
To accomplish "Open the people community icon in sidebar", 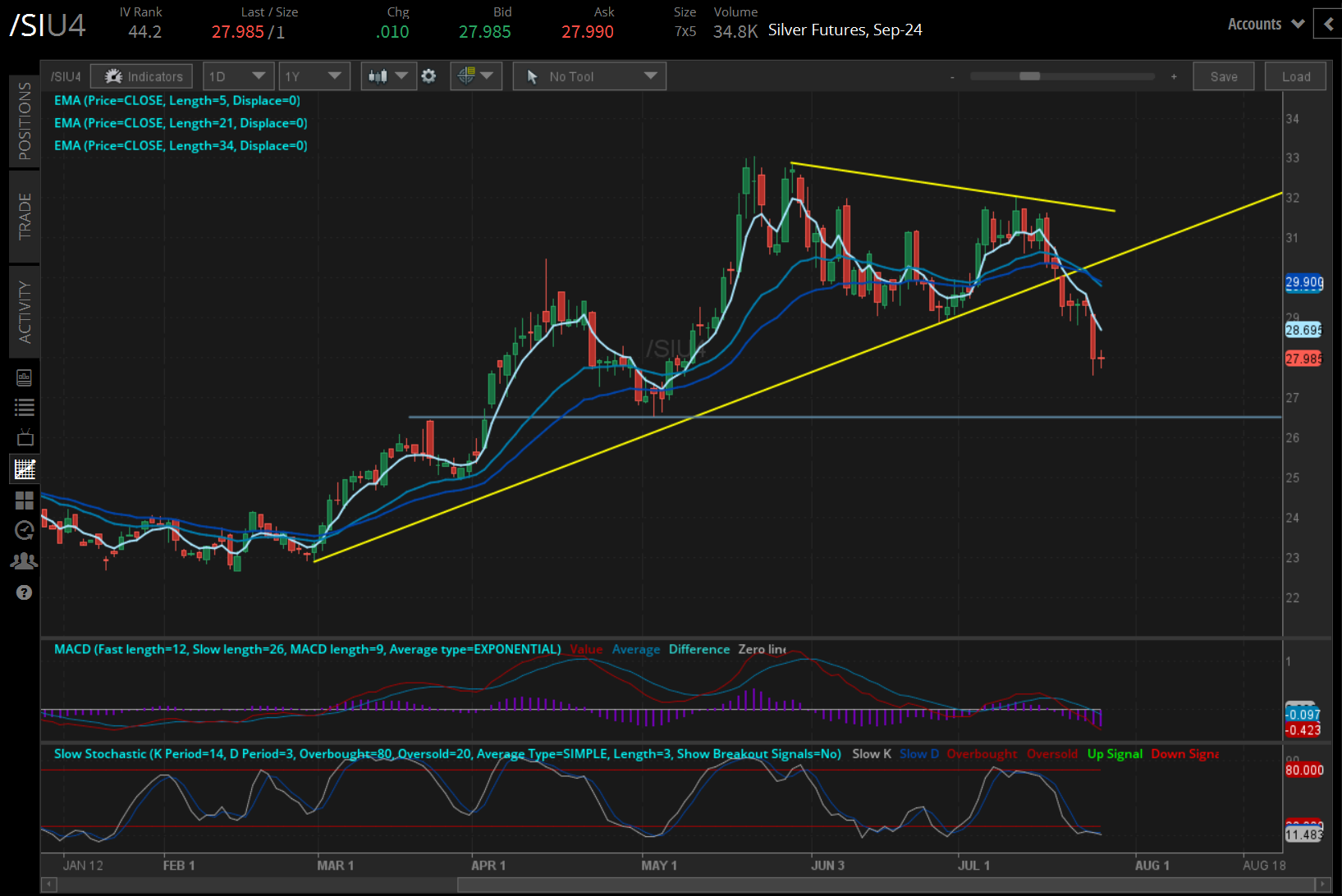I will (x=24, y=561).
